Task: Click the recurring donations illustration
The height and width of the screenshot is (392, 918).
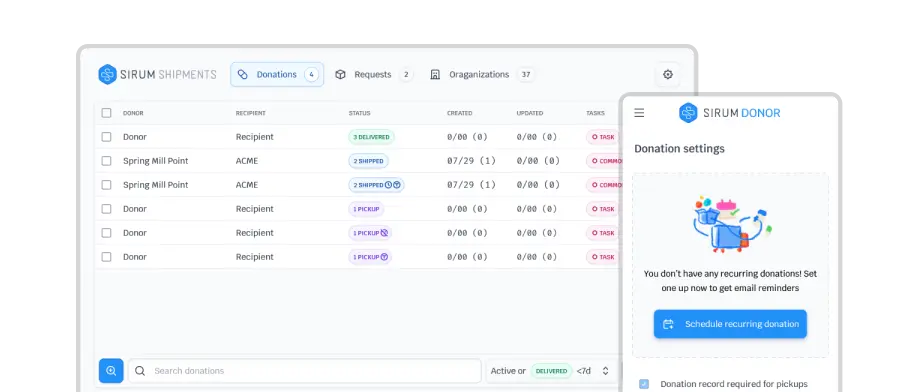Action: coord(731,224)
